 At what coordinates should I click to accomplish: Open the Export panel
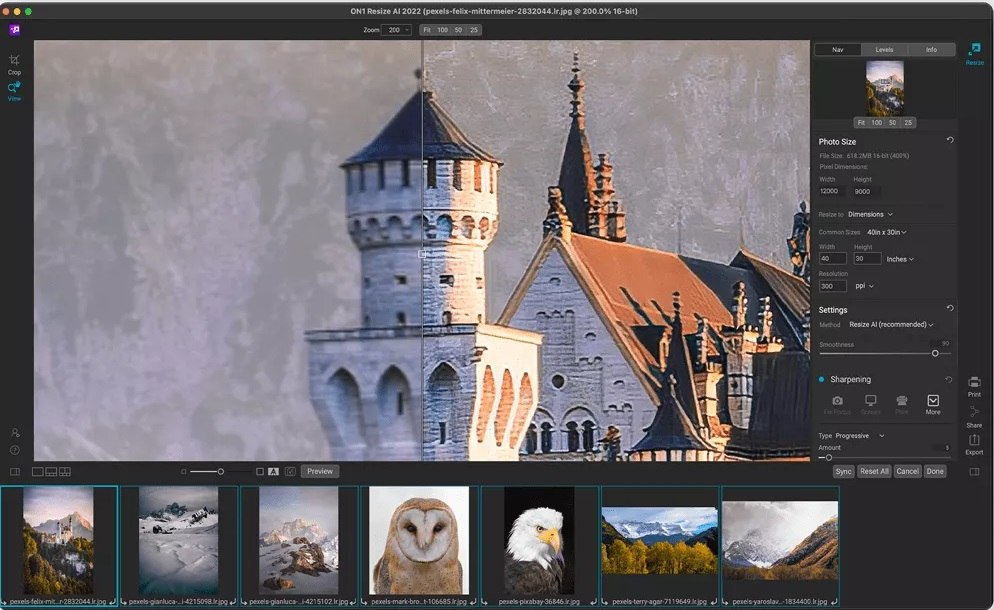click(974, 447)
